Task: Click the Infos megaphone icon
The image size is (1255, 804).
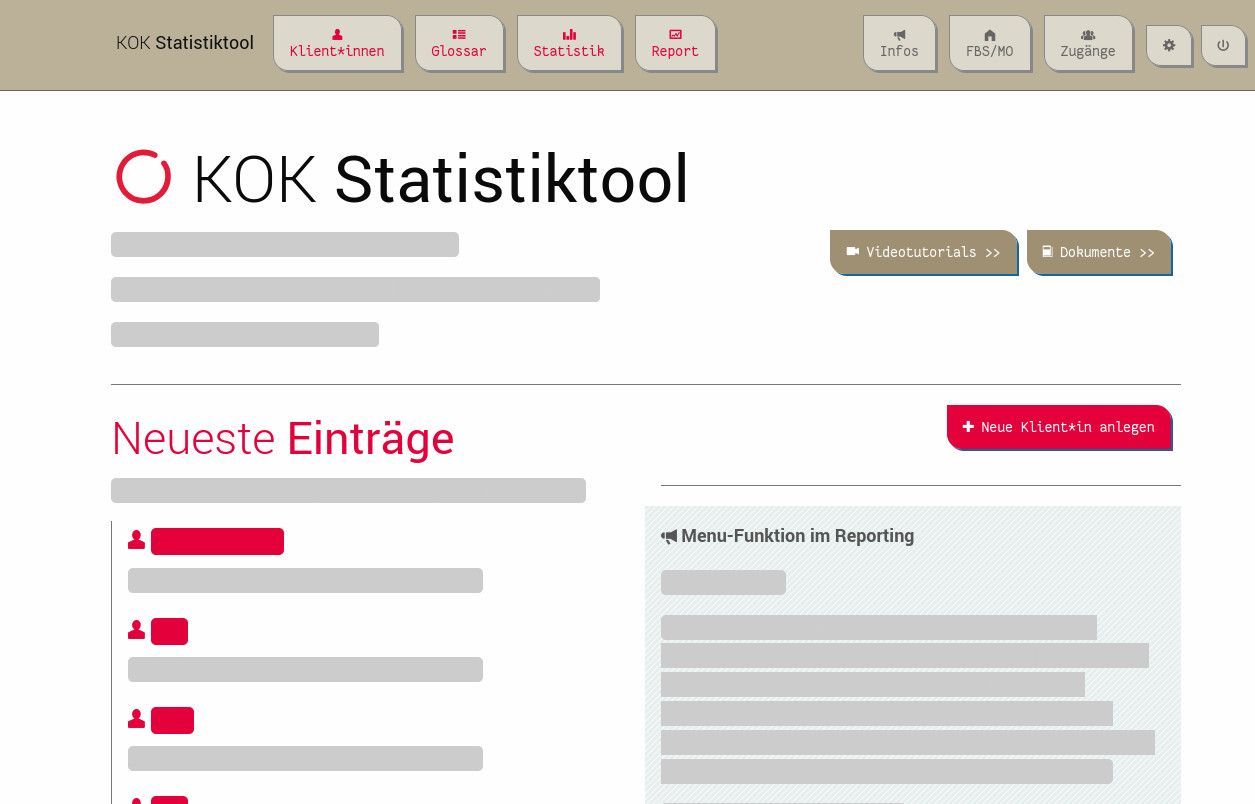Action: click(x=899, y=36)
